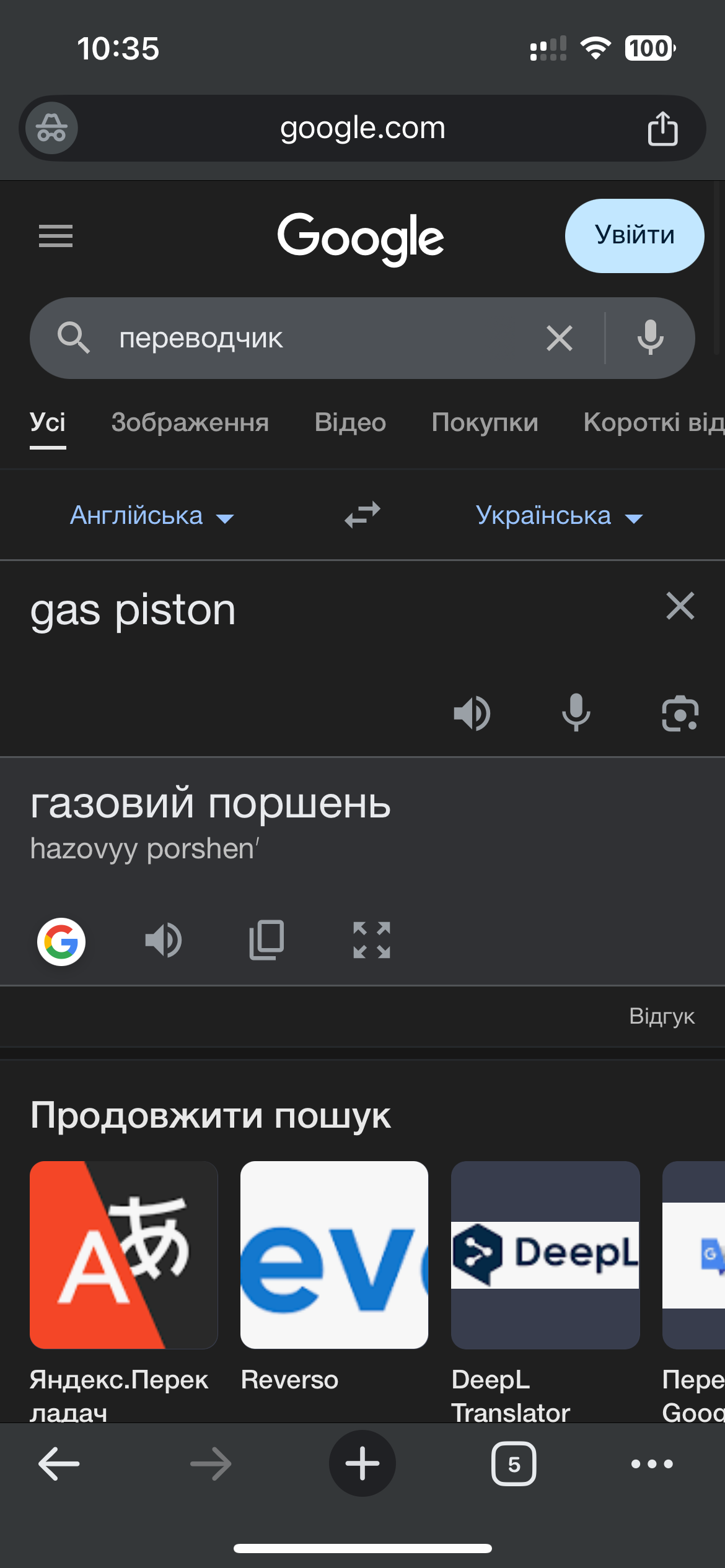Open camera translation icon
Viewport: 725px width, 1568px height.
[x=680, y=713]
